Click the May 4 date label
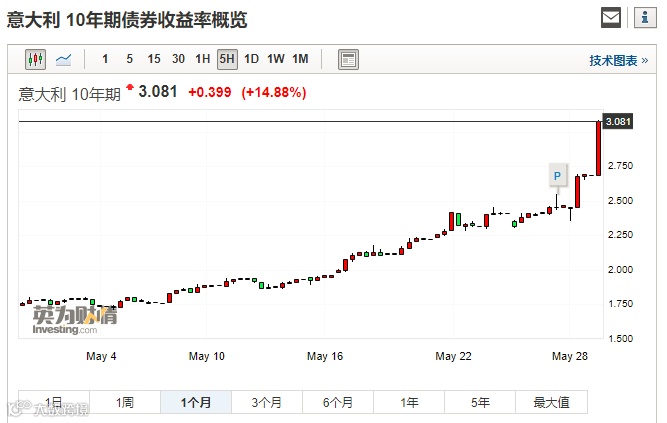This screenshot has height=423, width=667. tap(101, 356)
